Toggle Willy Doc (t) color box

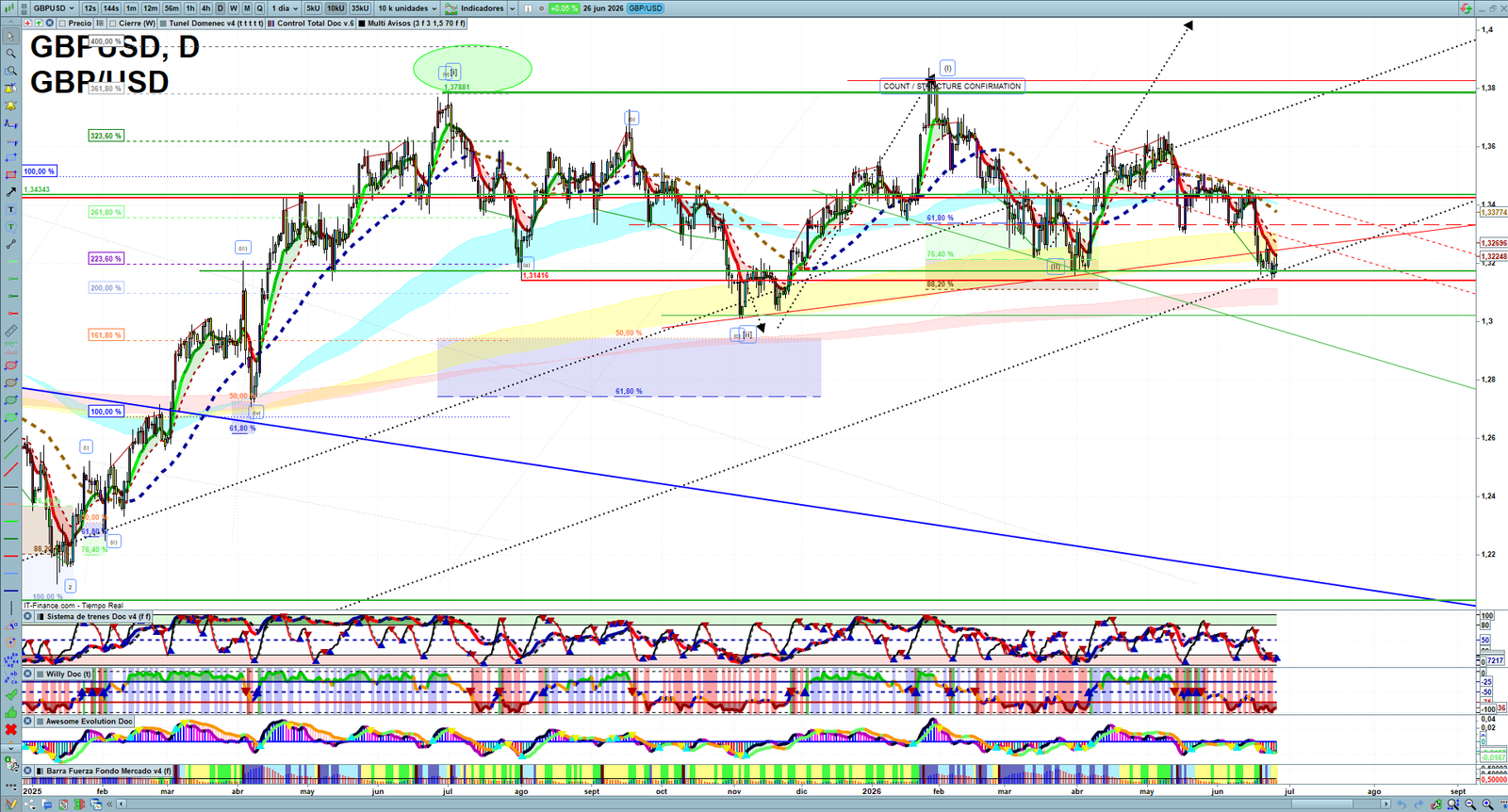[x=40, y=674]
